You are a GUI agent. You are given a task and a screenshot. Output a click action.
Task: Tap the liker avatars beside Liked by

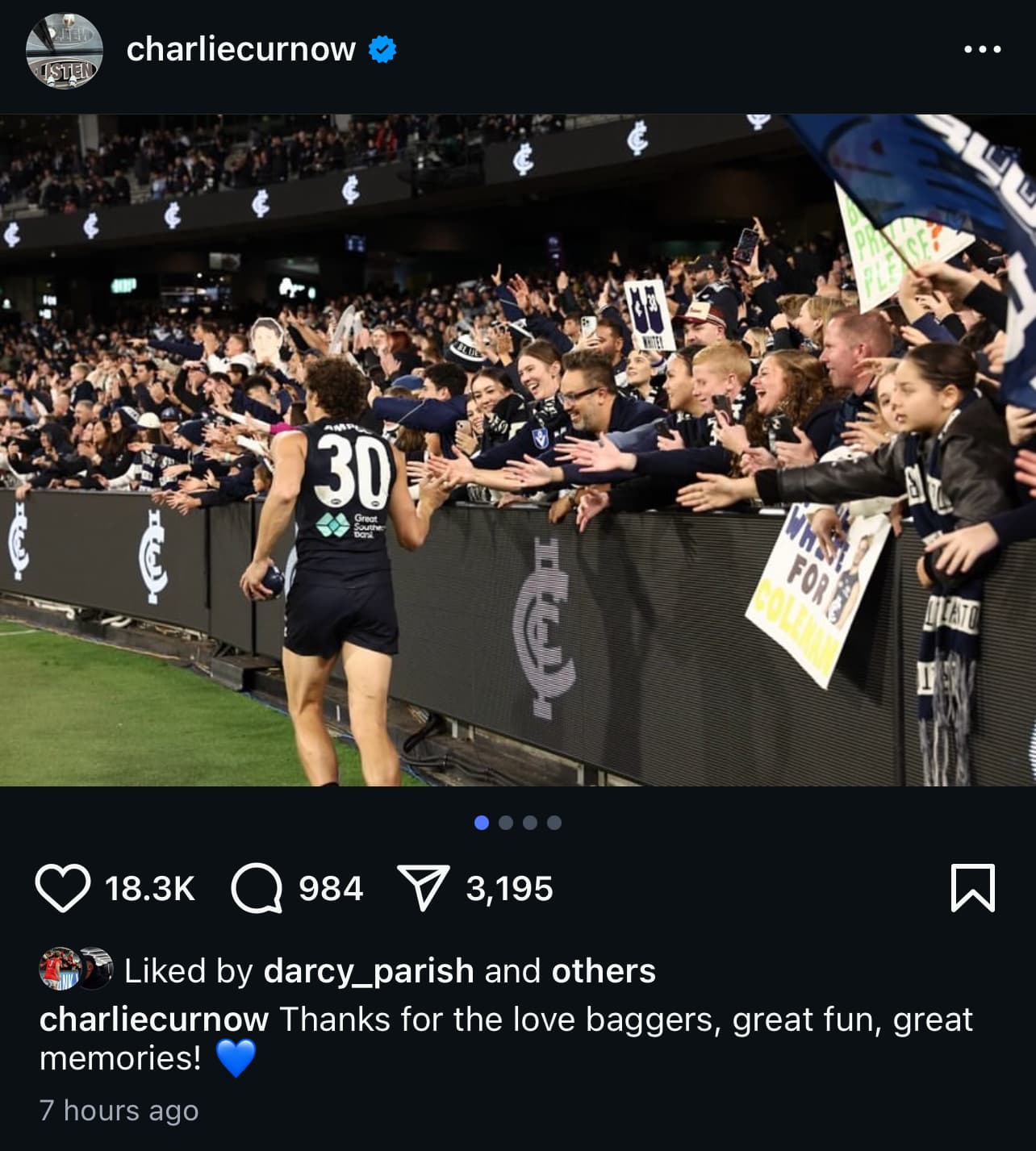(x=76, y=968)
